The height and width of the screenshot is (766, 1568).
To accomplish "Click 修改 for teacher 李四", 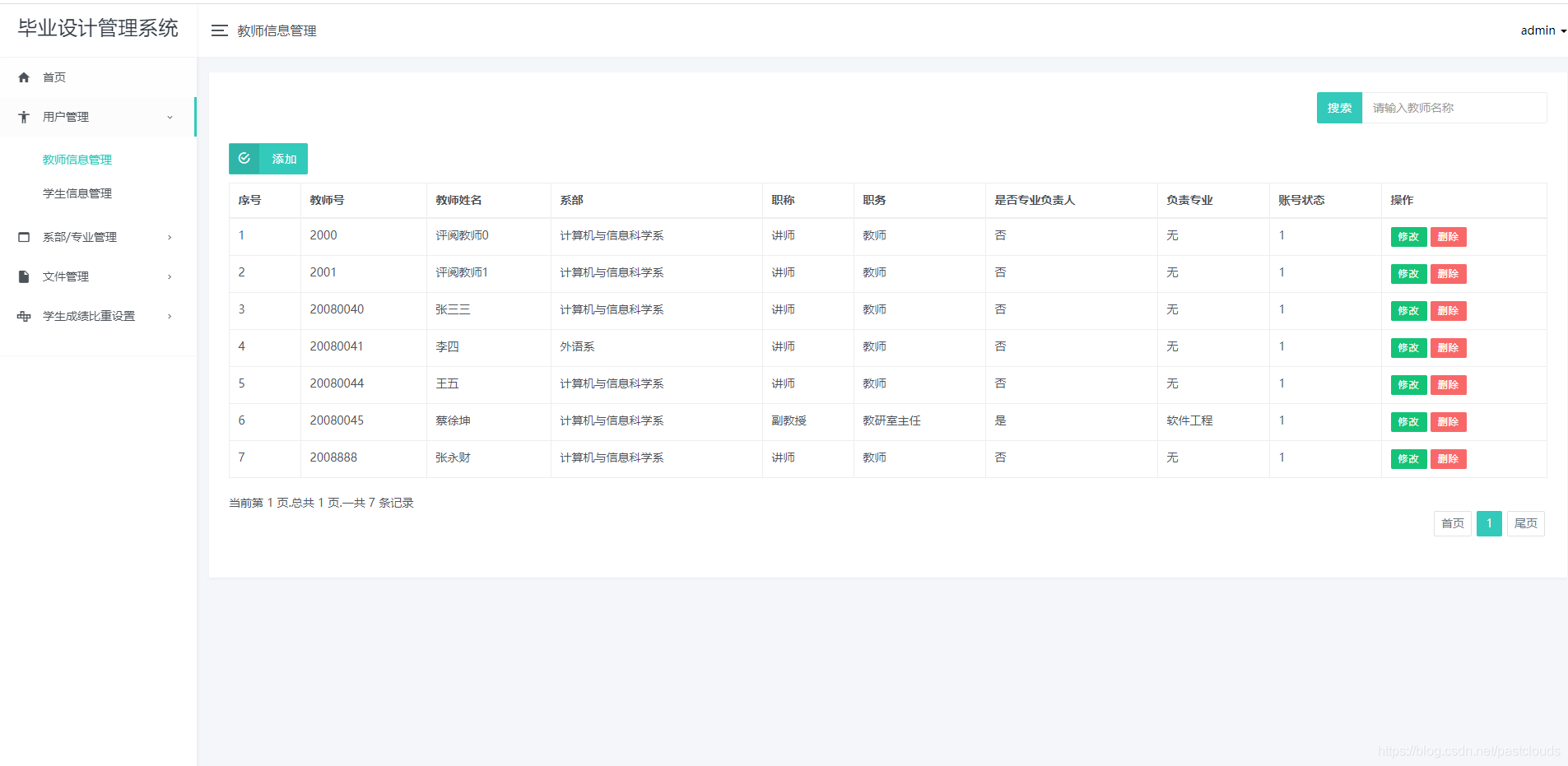I will point(1408,348).
